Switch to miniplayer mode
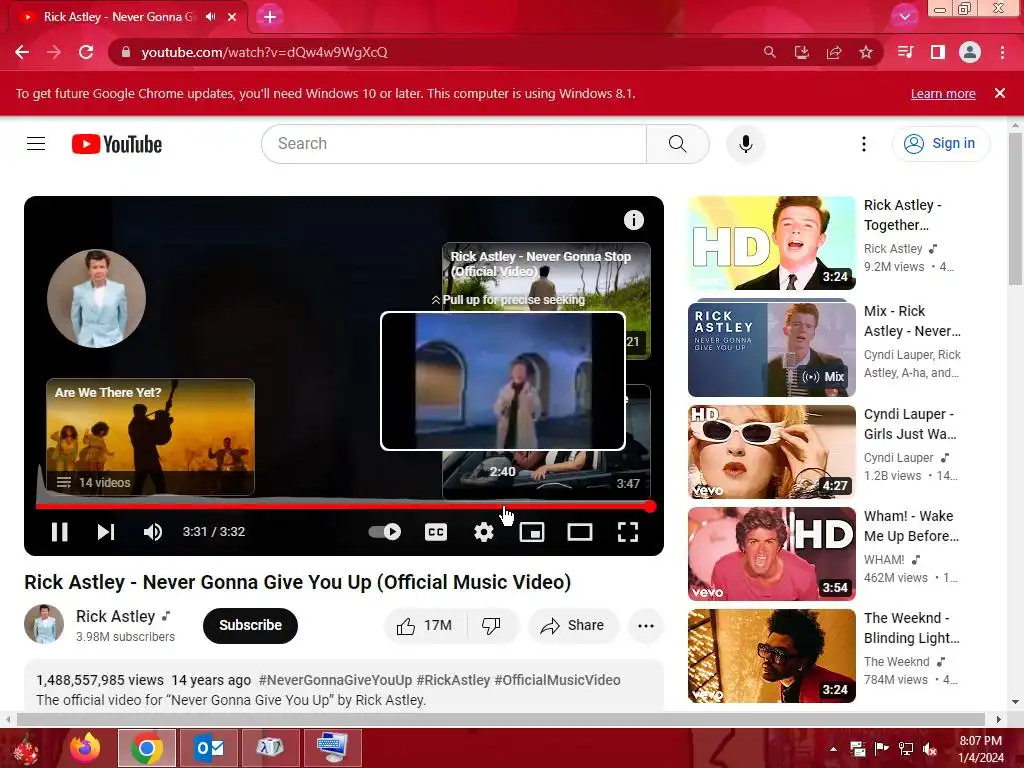1024x768 pixels. point(532,532)
